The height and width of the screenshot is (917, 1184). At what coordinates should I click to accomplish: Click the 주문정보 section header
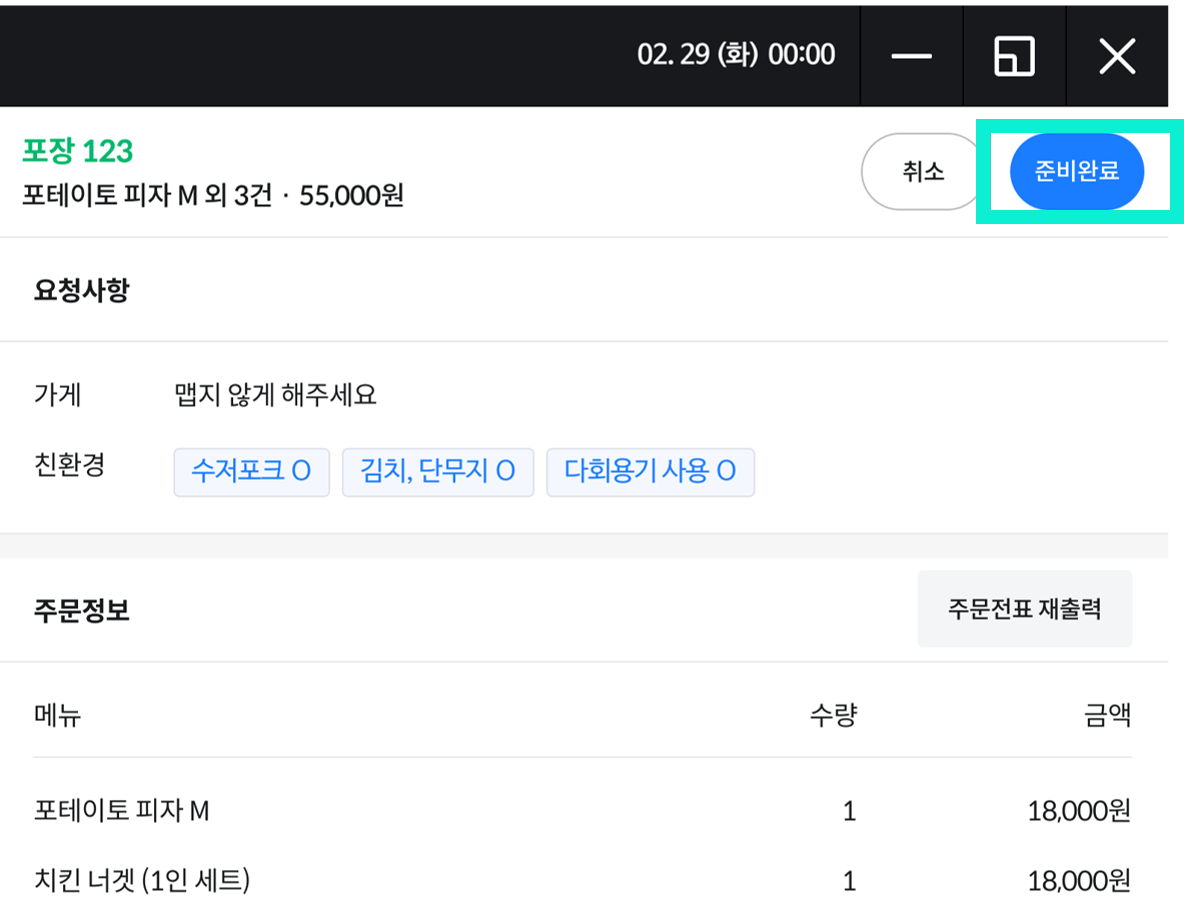[82, 610]
